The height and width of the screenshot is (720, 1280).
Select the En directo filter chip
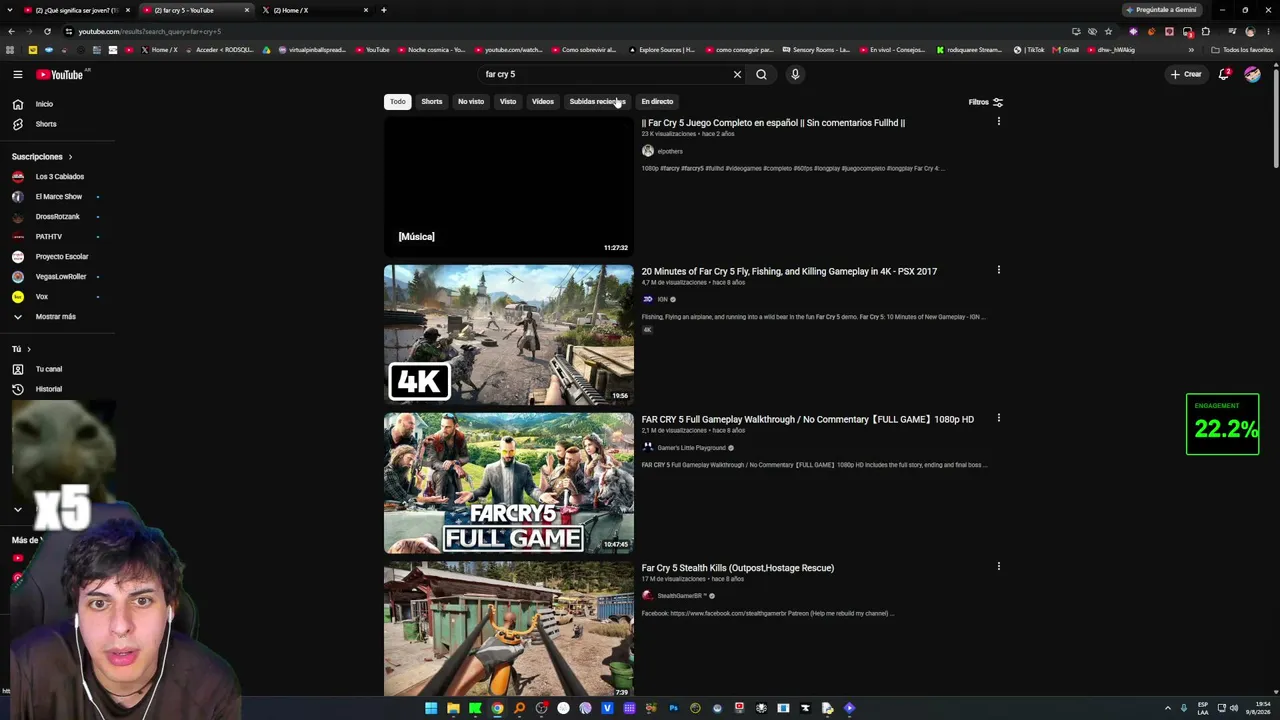tap(657, 102)
